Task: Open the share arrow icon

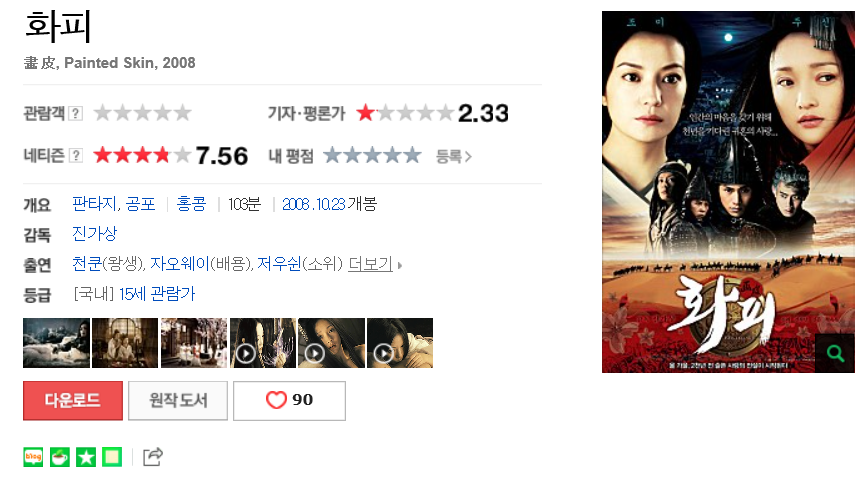Action: (x=152, y=457)
